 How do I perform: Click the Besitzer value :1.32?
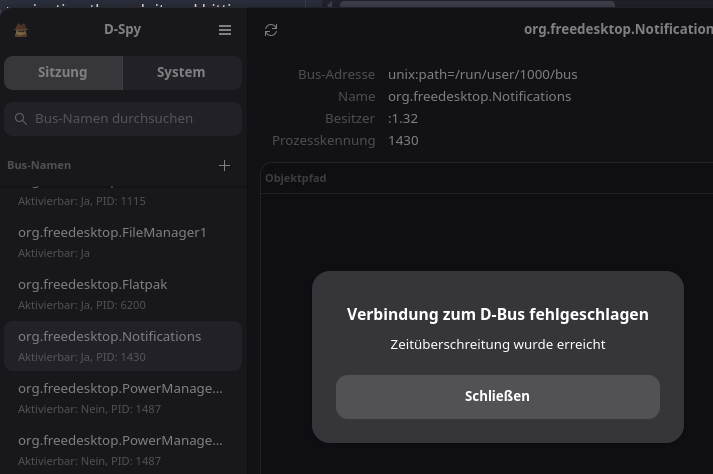click(x=403, y=119)
